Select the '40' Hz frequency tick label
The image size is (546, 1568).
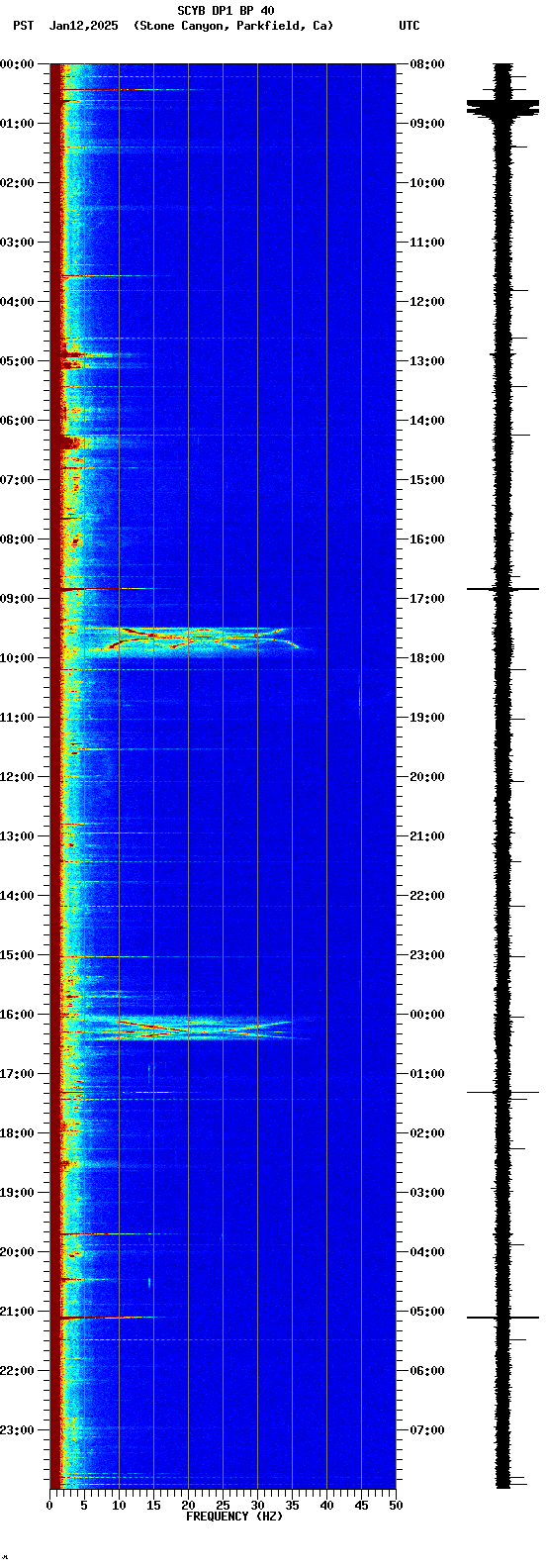coord(326,1506)
